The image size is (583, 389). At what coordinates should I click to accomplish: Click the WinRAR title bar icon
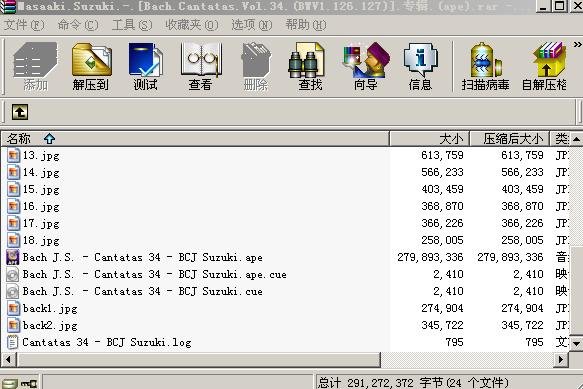7,6
